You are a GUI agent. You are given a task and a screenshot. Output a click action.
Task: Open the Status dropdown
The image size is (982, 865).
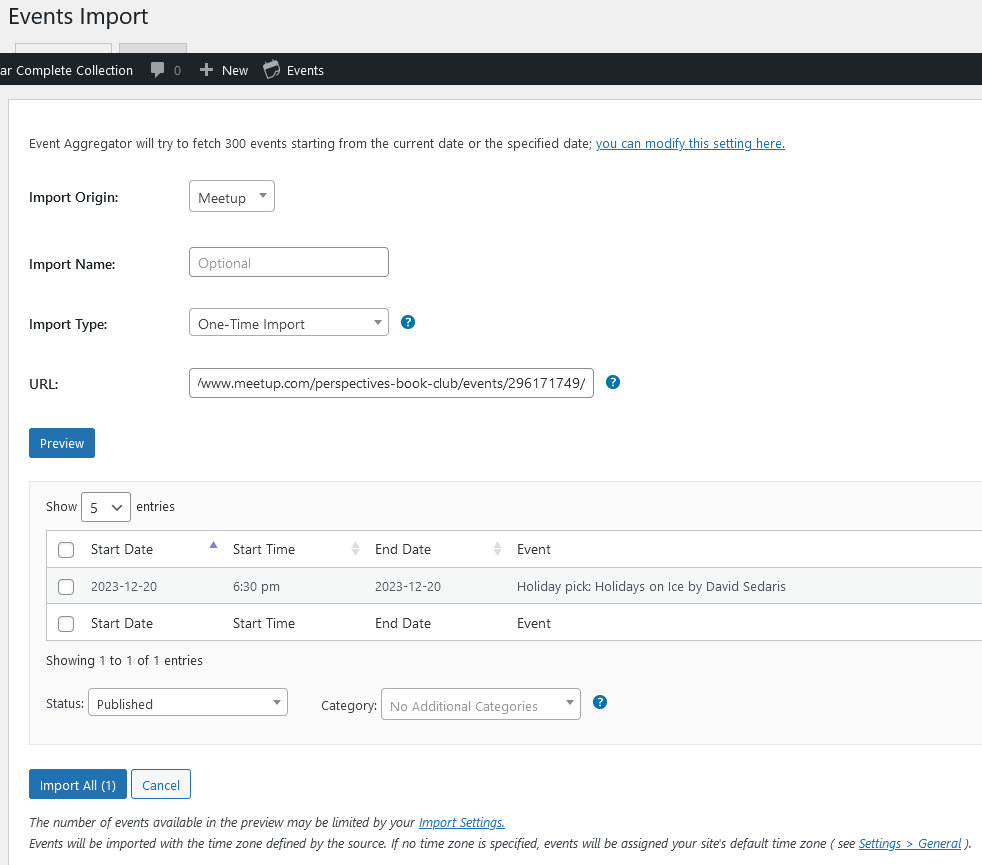click(x=187, y=702)
